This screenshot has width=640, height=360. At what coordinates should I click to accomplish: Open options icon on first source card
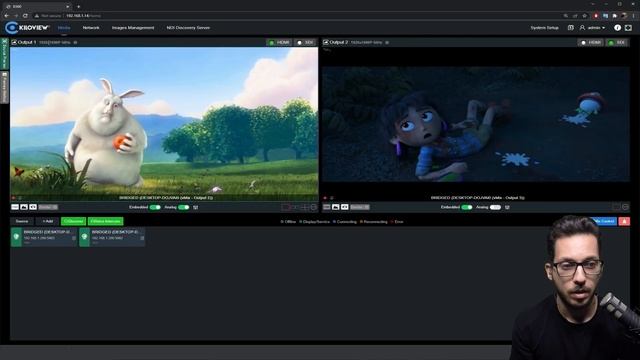[x=74, y=238]
